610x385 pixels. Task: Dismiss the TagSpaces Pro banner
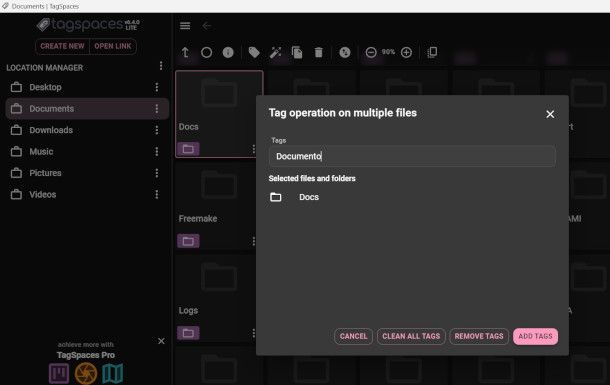[x=161, y=341]
